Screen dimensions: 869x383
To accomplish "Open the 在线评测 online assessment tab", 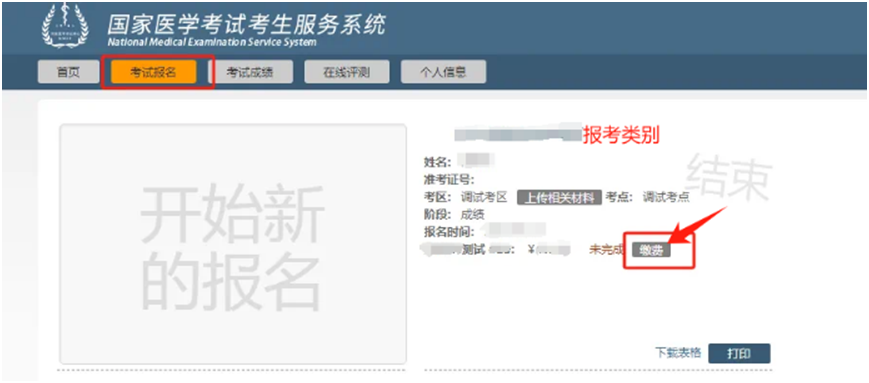I will (346, 72).
